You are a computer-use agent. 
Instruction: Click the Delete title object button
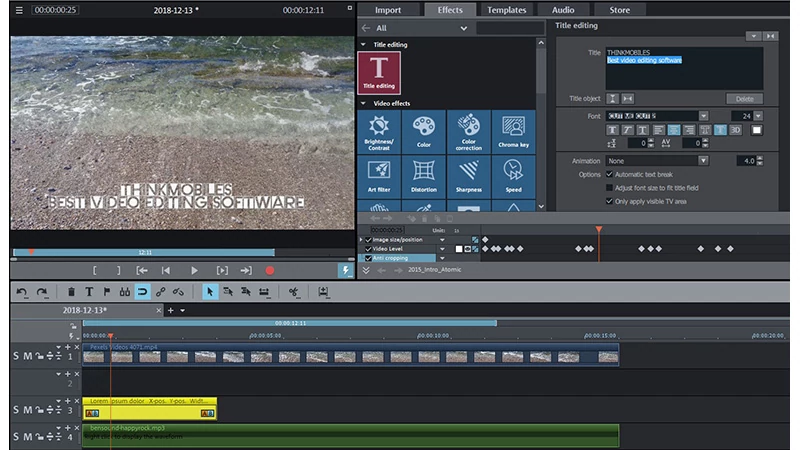point(744,99)
